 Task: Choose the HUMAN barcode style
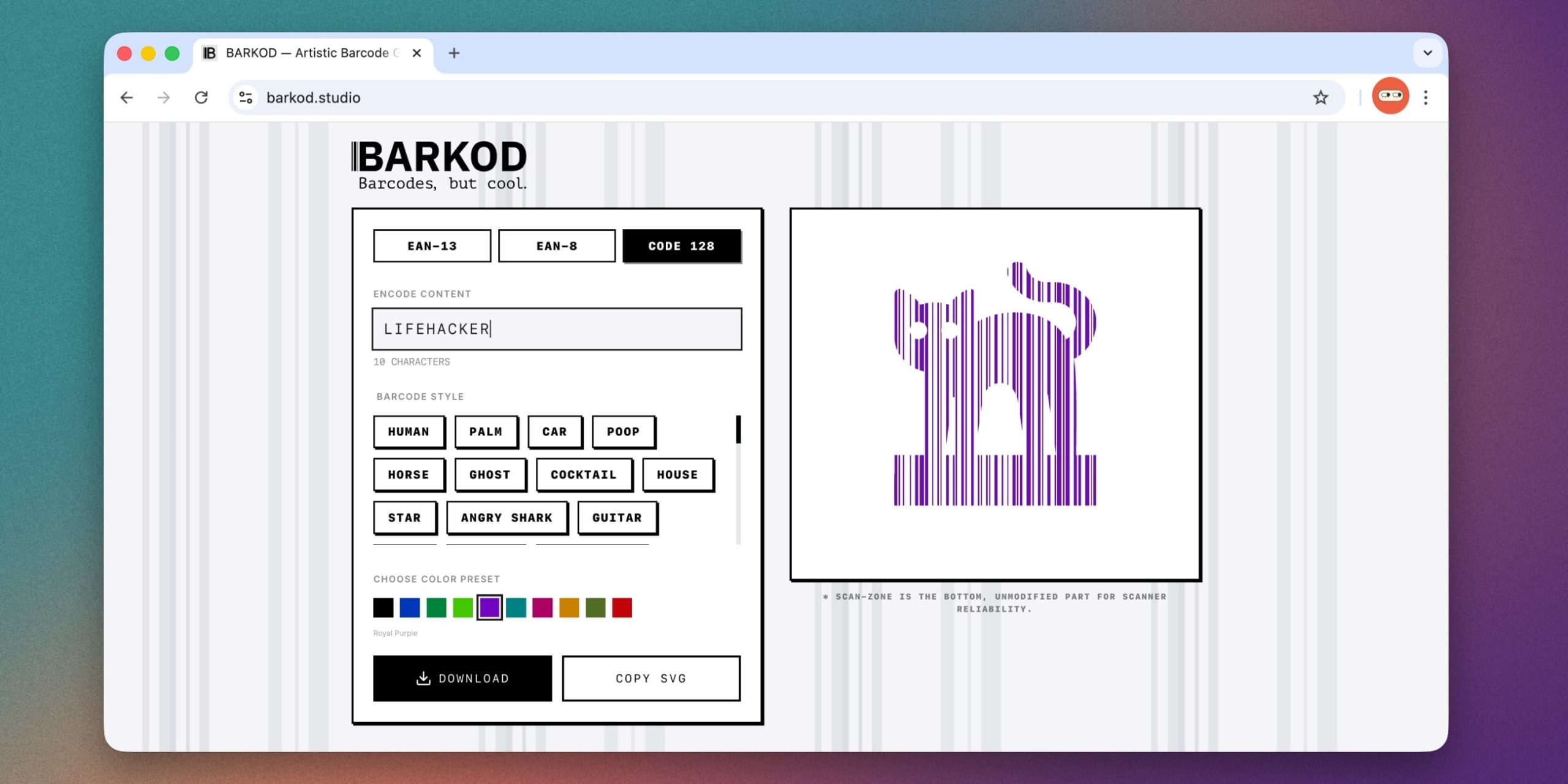[x=409, y=432]
